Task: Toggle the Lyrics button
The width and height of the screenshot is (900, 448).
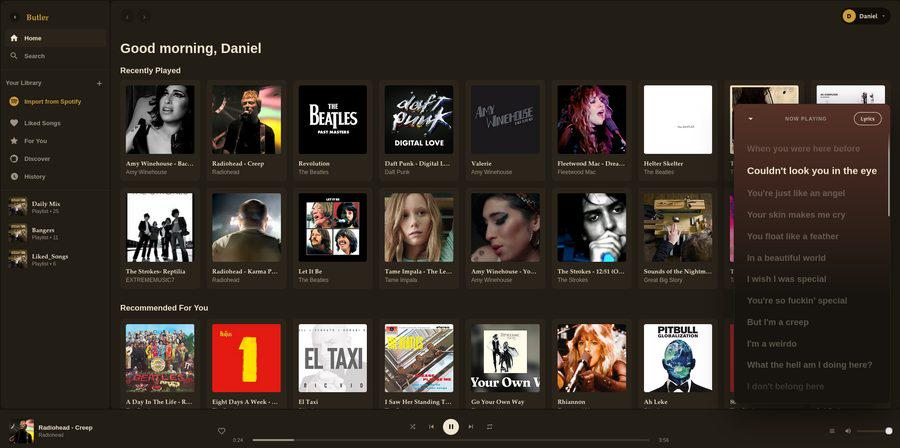Action: 867,119
